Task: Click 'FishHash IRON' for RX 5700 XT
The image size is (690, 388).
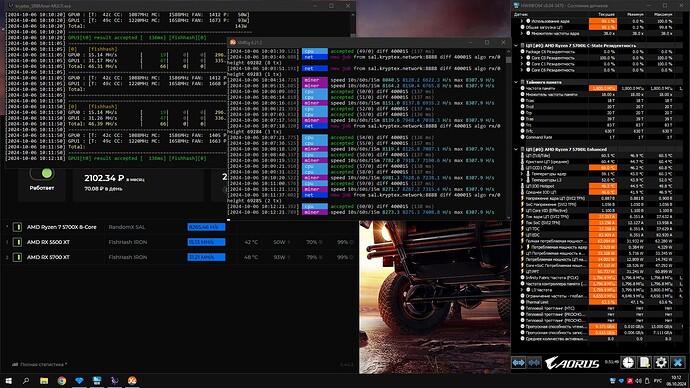Action: [128, 257]
